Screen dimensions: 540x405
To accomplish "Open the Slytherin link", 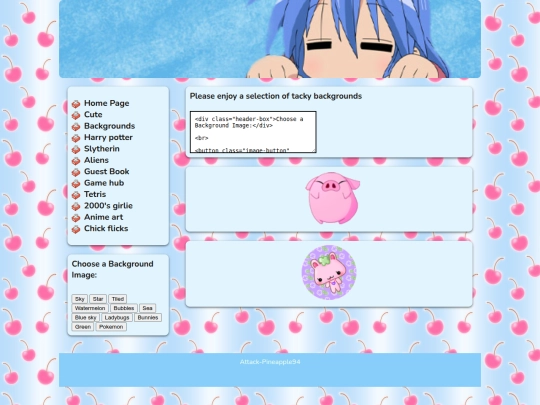I will [102, 149].
